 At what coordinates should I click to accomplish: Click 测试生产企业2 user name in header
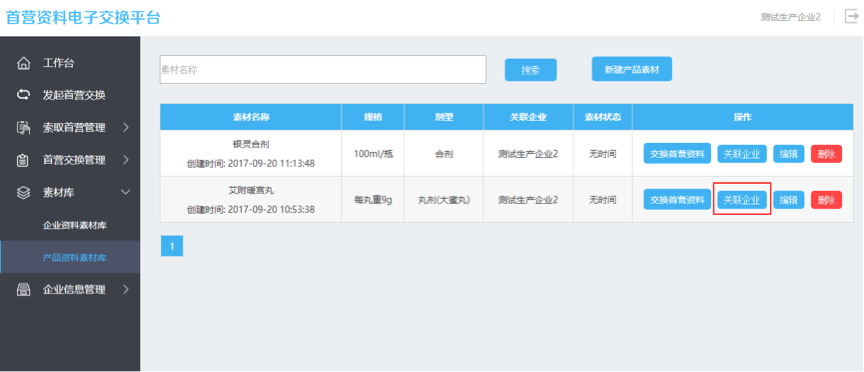point(790,17)
